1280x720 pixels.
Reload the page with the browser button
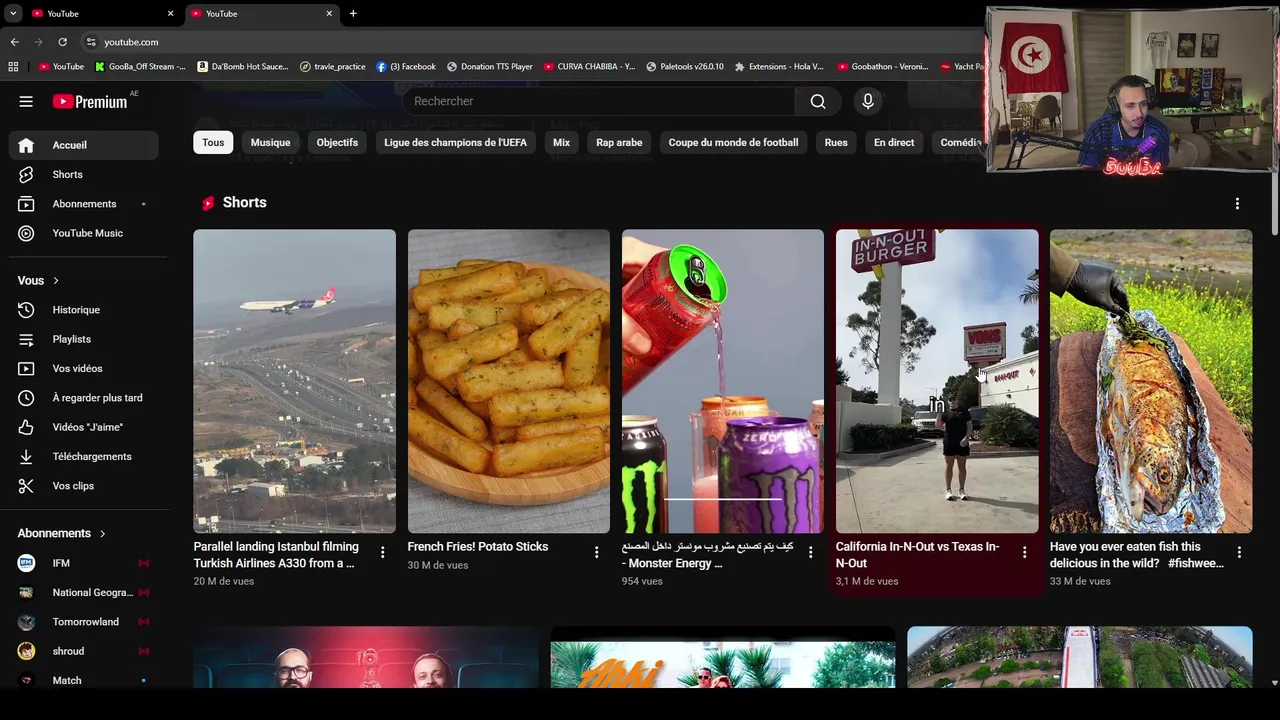pyautogui.click(x=62, y=42)
